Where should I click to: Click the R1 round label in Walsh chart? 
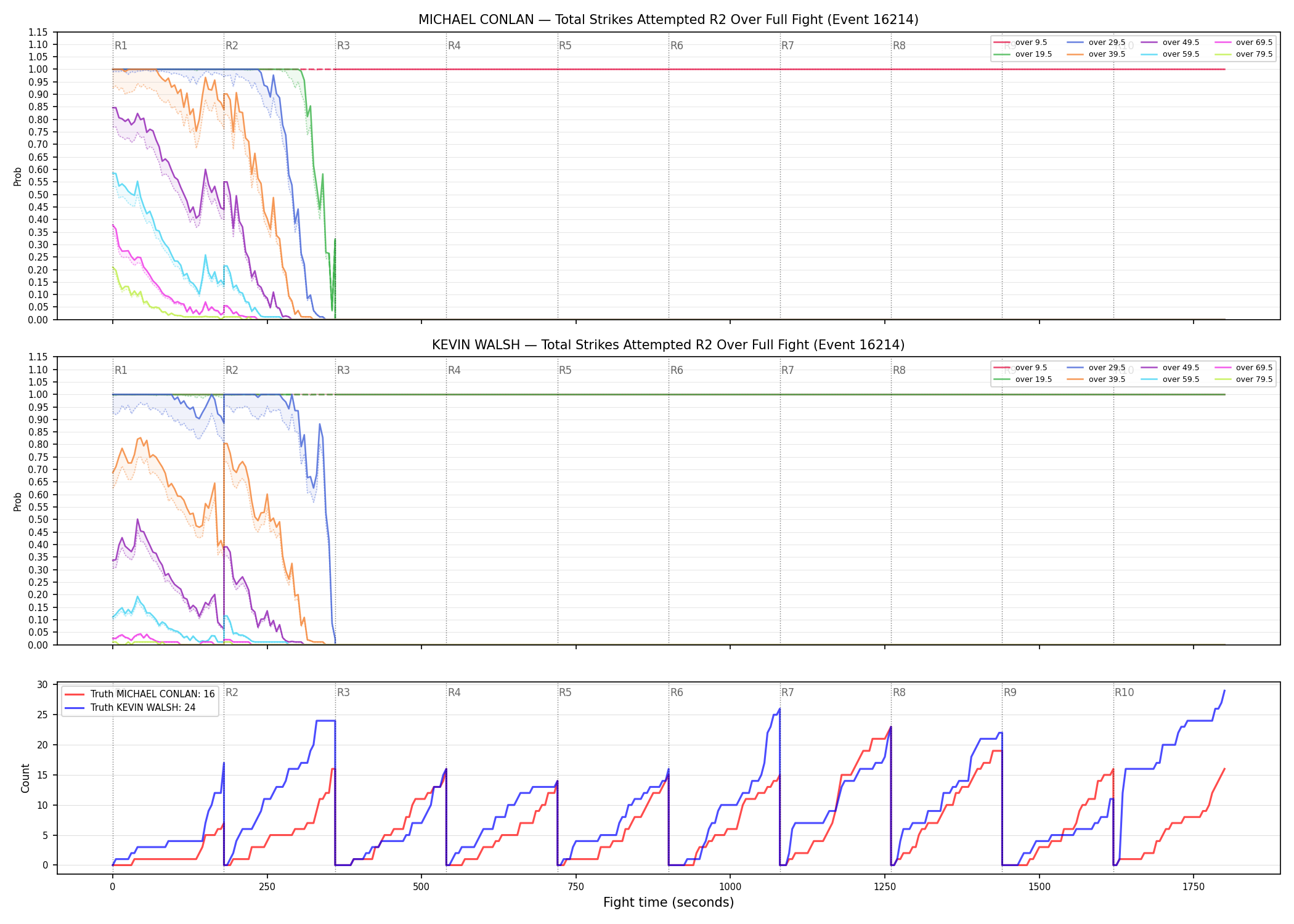(x=121, y=370)
